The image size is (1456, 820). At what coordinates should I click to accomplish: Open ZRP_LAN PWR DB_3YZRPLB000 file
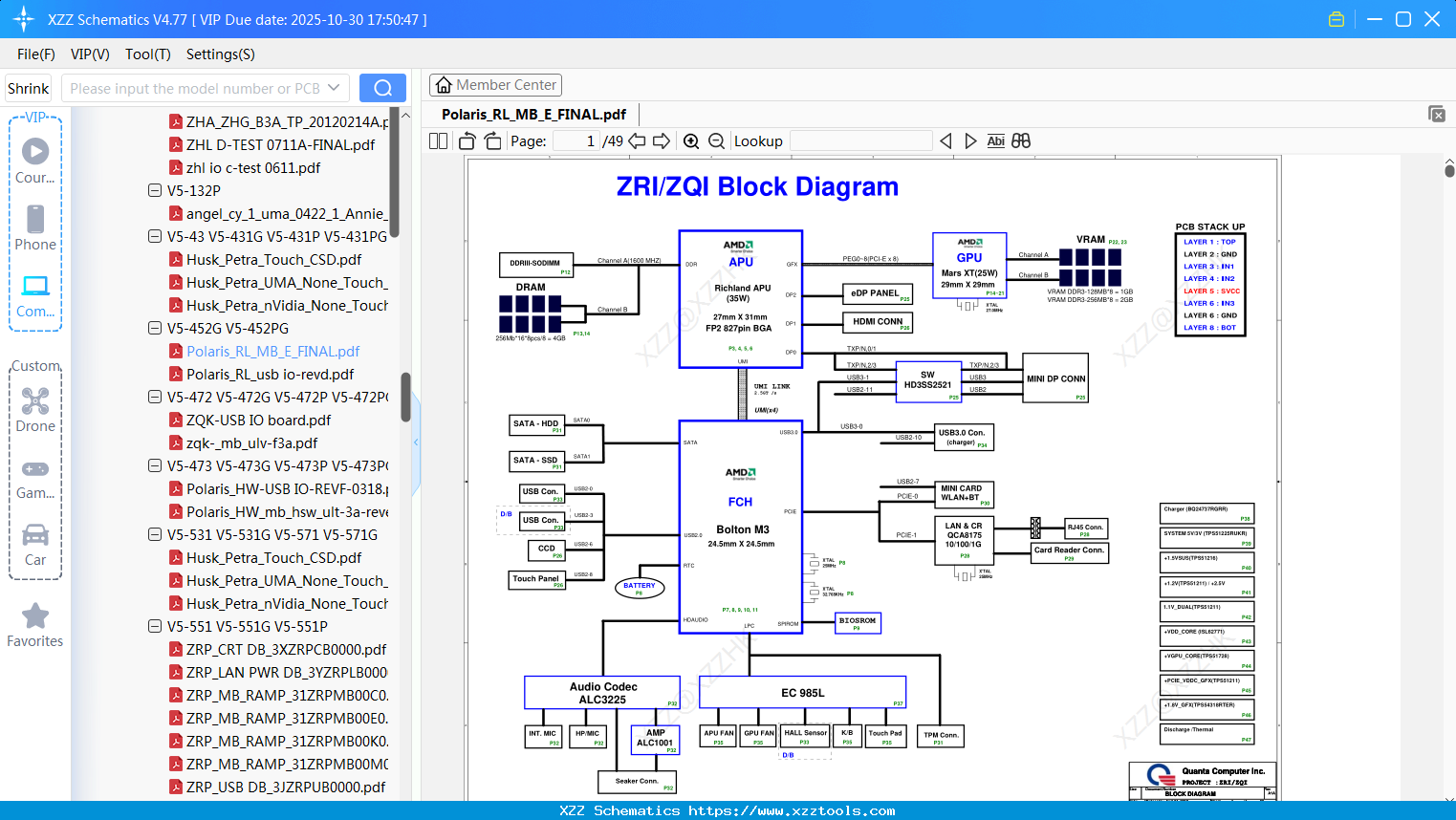[287, 672]
